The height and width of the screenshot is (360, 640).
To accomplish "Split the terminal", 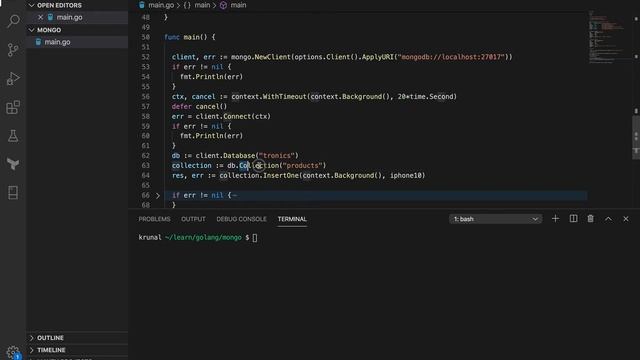I will (x=573, y=219).
